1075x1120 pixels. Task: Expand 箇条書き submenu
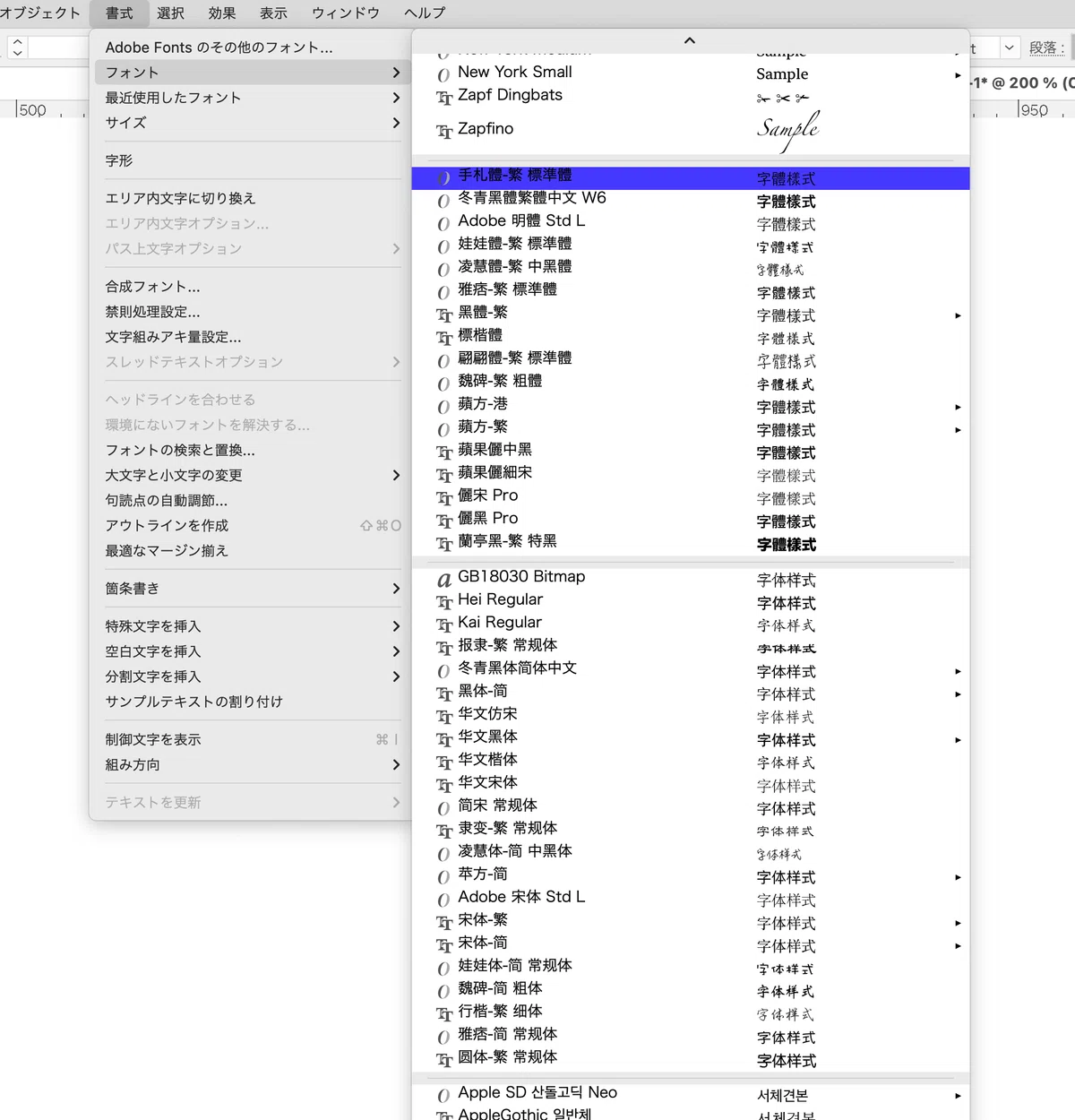tap(251, 588)
